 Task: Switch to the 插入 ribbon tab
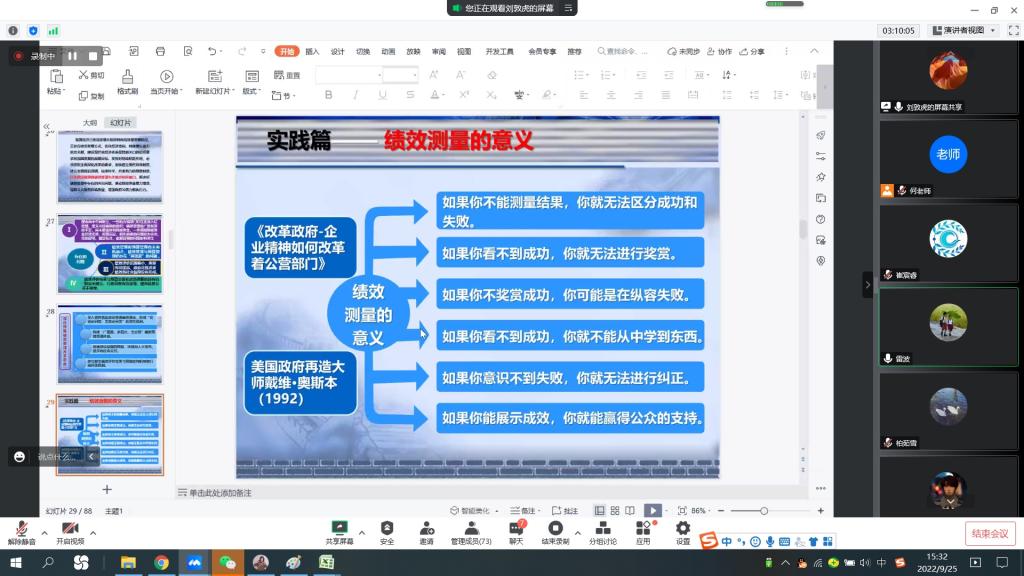tap(312, 51)
